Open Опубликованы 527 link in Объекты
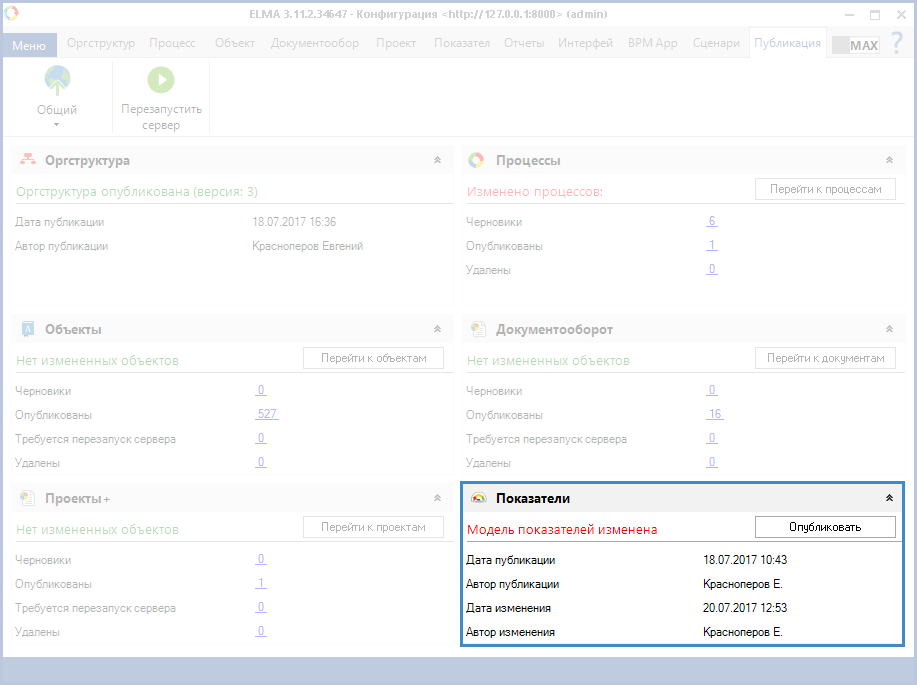917x685 pixels. 267,415
